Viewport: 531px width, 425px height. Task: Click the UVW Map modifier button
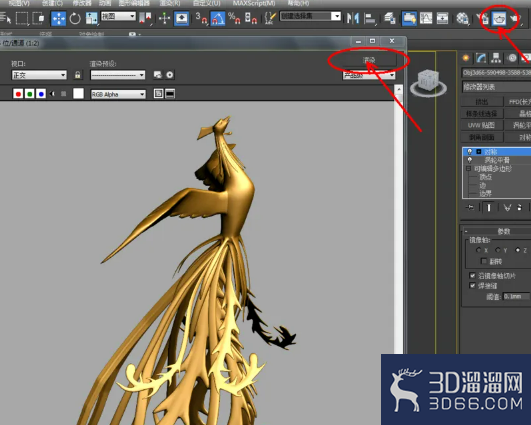click(482, 125)
